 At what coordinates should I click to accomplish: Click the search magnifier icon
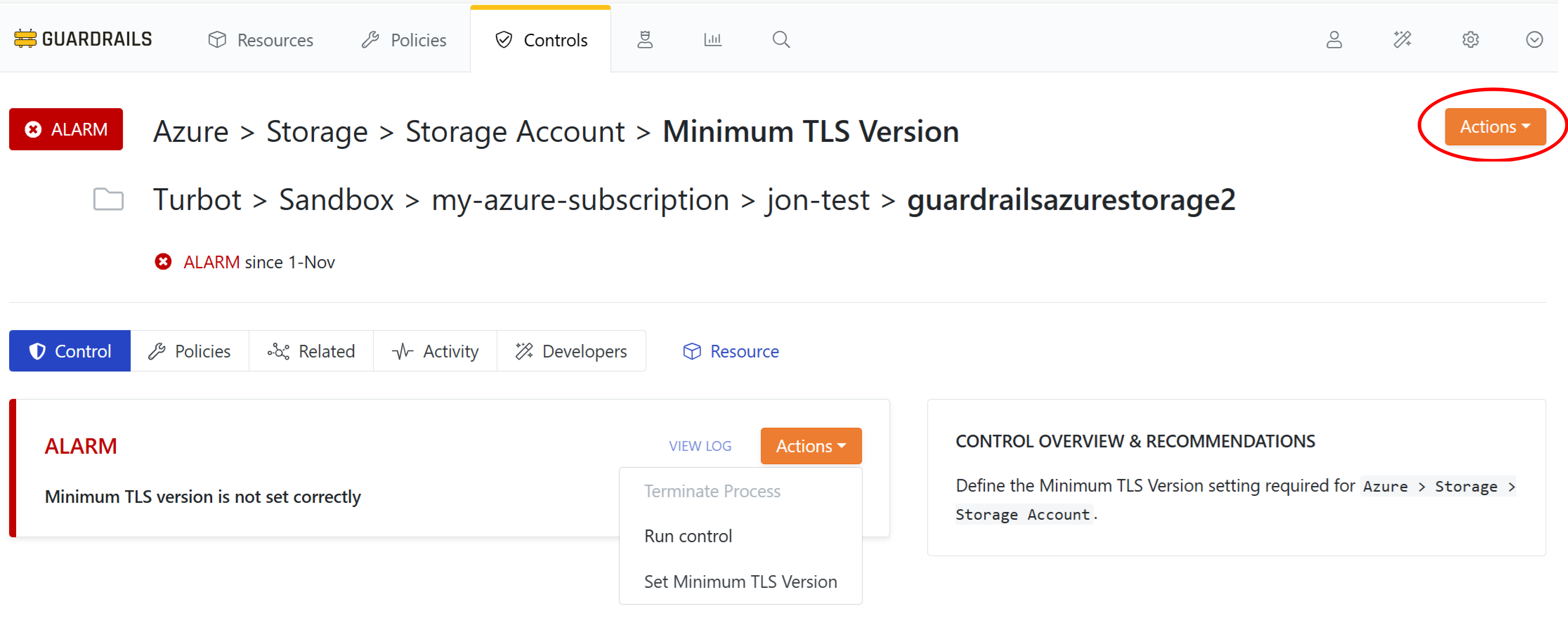(781, 39)
